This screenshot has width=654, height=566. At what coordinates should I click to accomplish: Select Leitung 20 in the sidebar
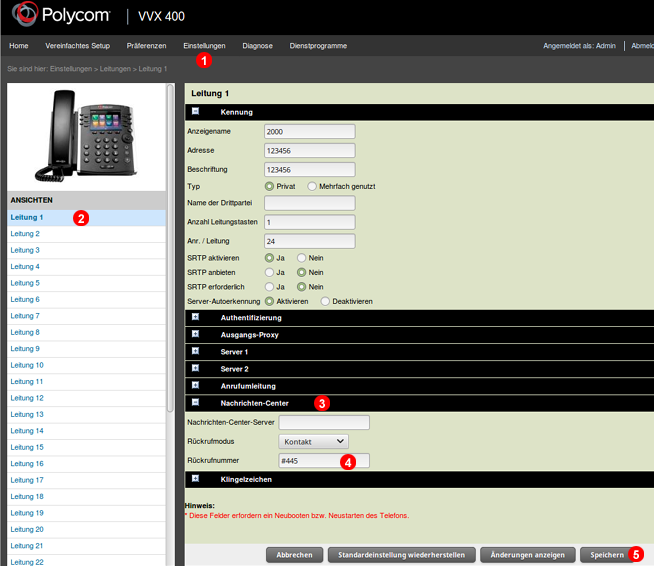click(86, 530)
